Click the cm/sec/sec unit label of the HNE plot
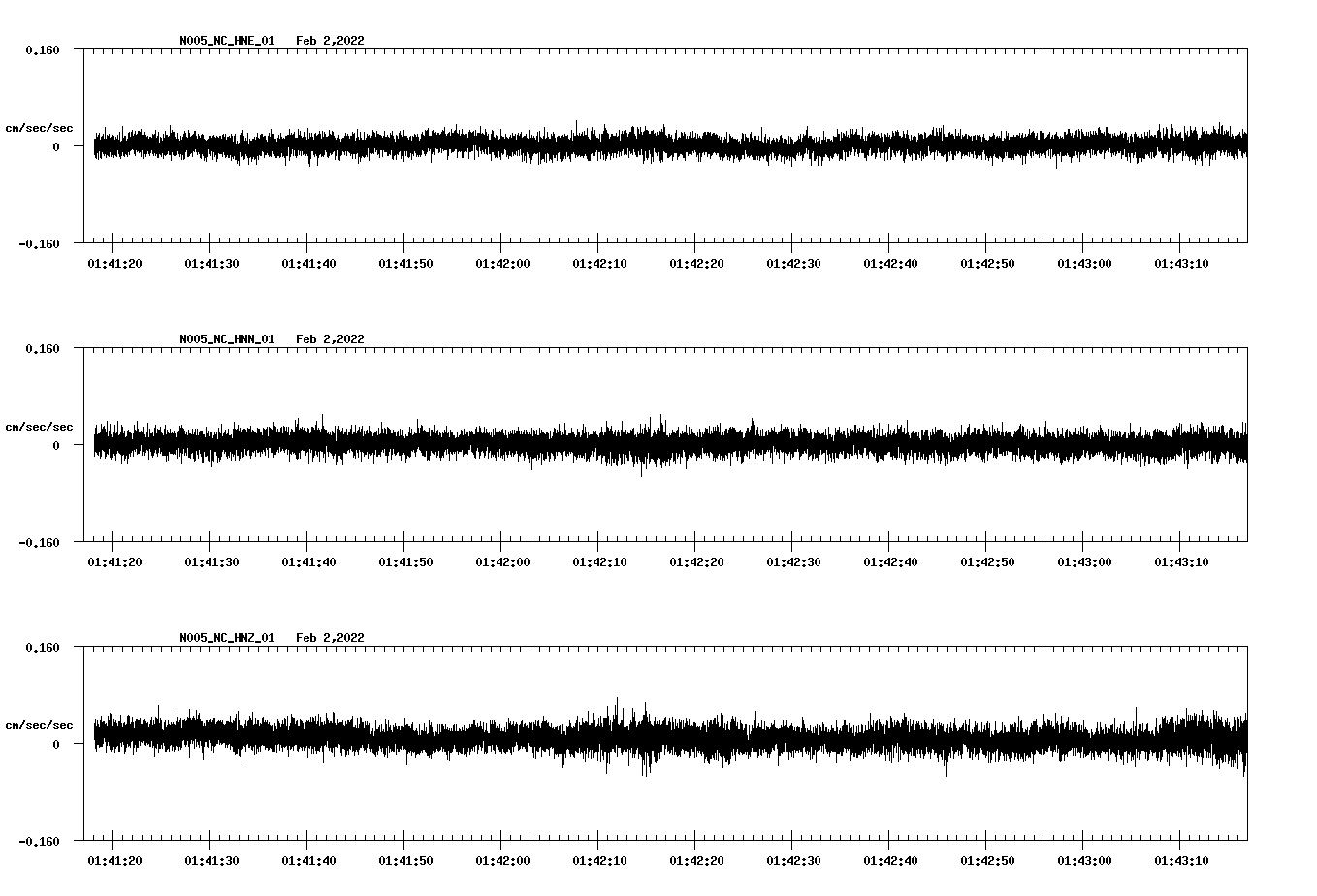The image size is (1317, 896). (39, 128)
